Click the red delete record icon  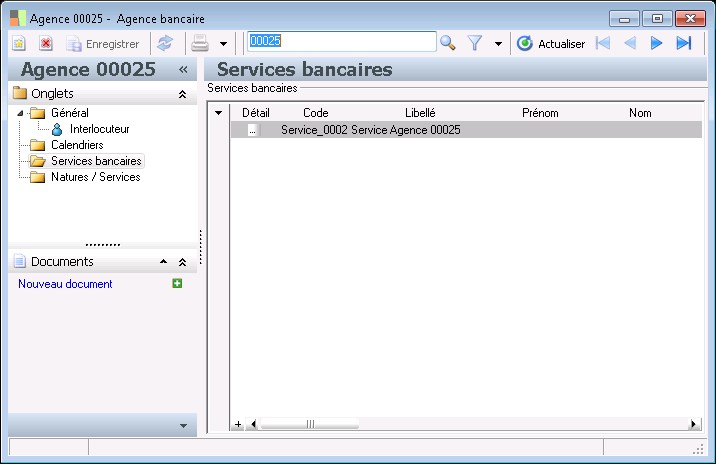(46, 44)
